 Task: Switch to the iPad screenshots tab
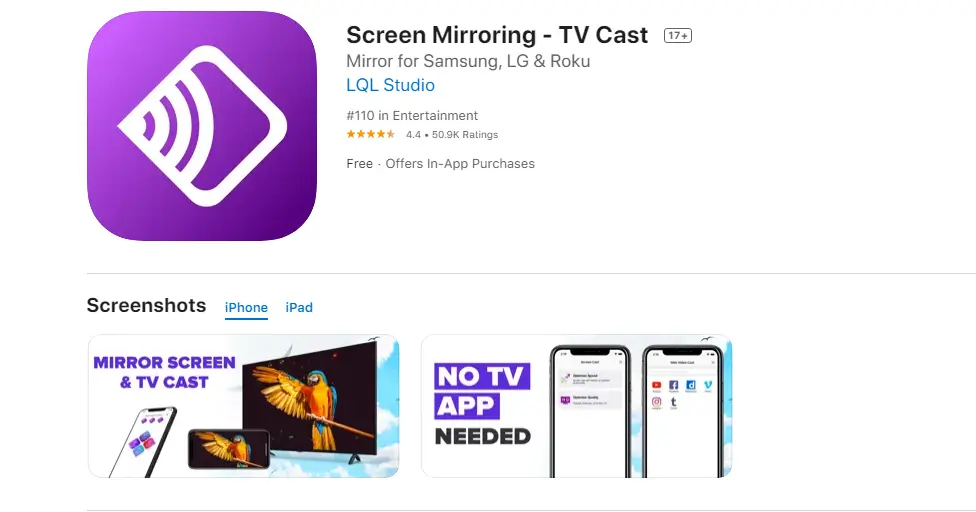[299, 307]
